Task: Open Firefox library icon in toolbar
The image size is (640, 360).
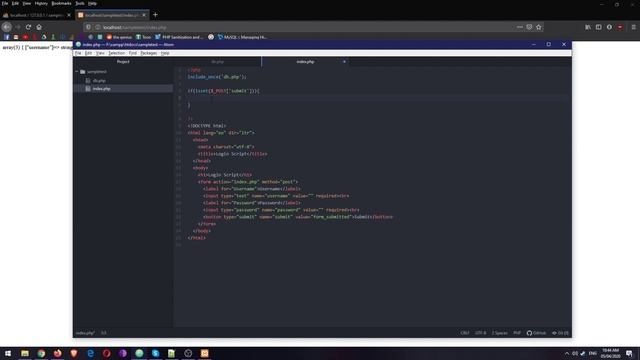Action: [x=588, y=27]
